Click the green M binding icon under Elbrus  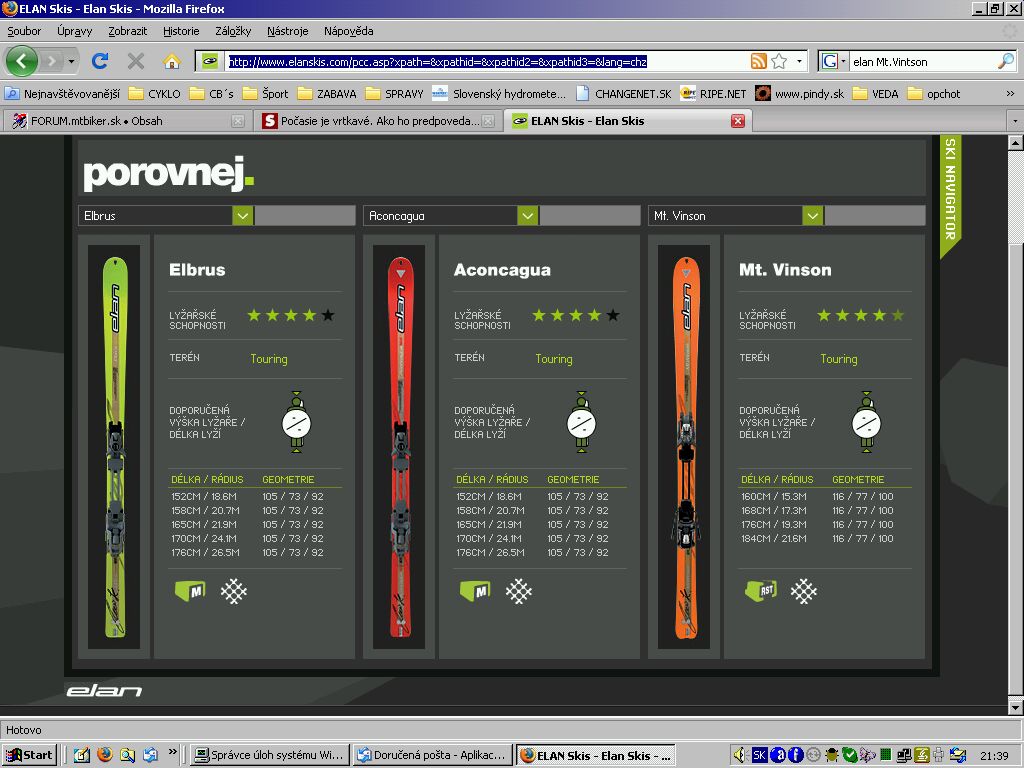click(x=190, y=591)
